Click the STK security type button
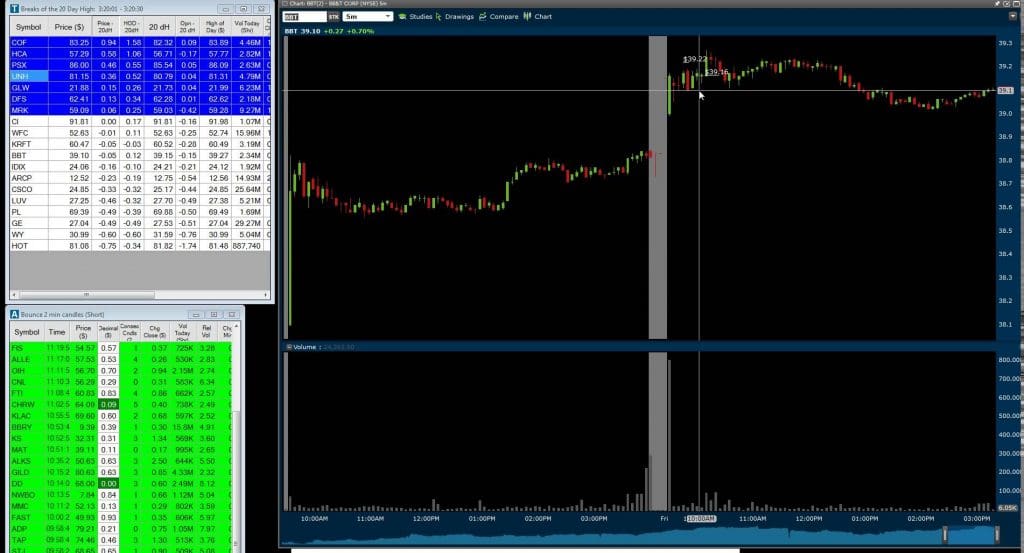Viewport: 1024px width, 553px height. (334, 16)
